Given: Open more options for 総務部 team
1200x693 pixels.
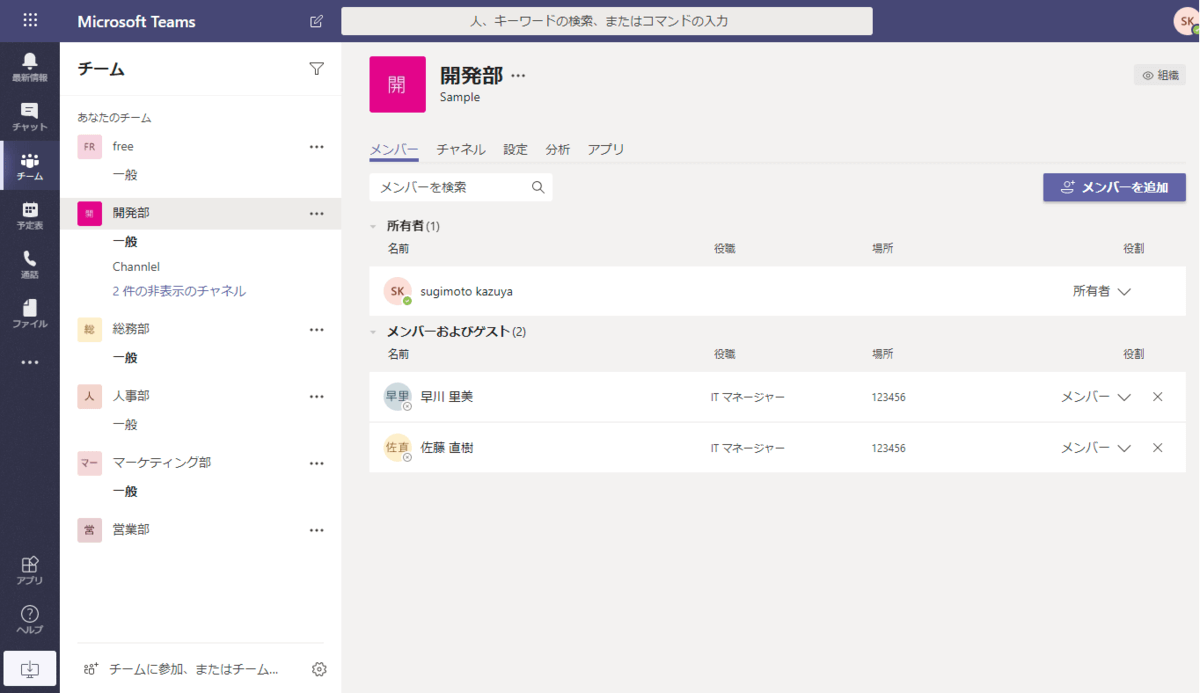Looking at the screenshot, I should click(317, 330).
